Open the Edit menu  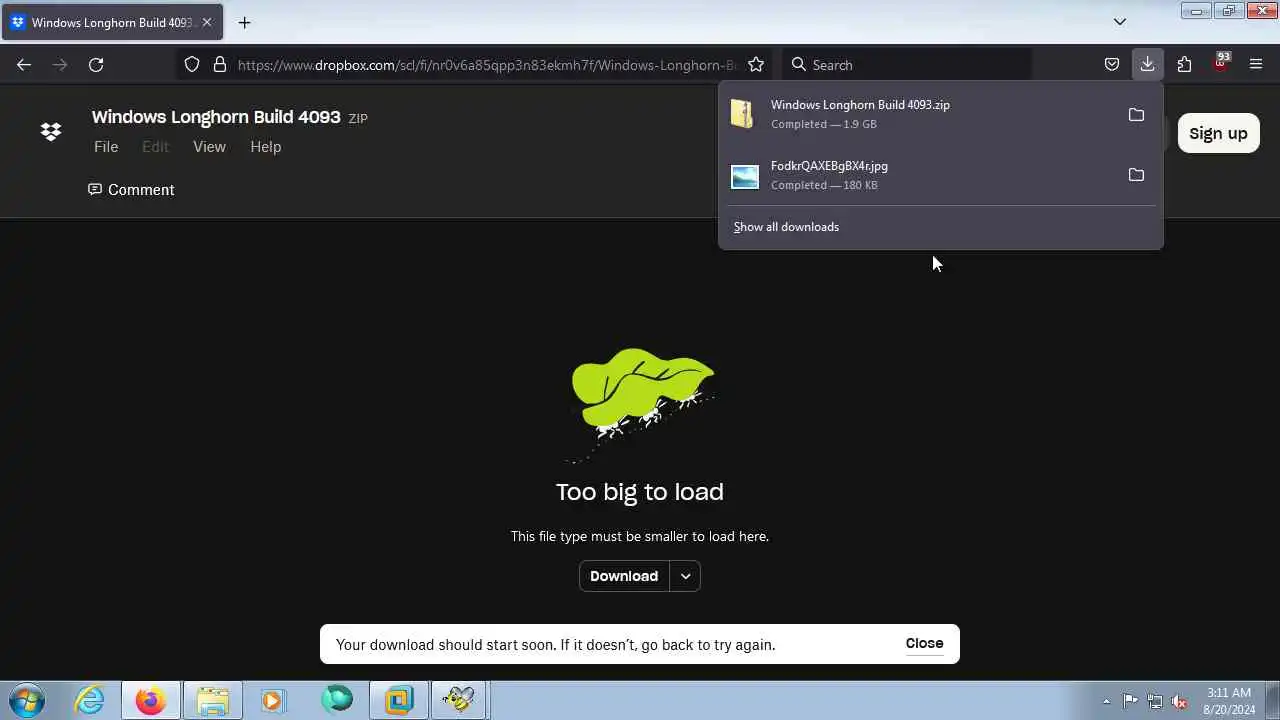155,147
